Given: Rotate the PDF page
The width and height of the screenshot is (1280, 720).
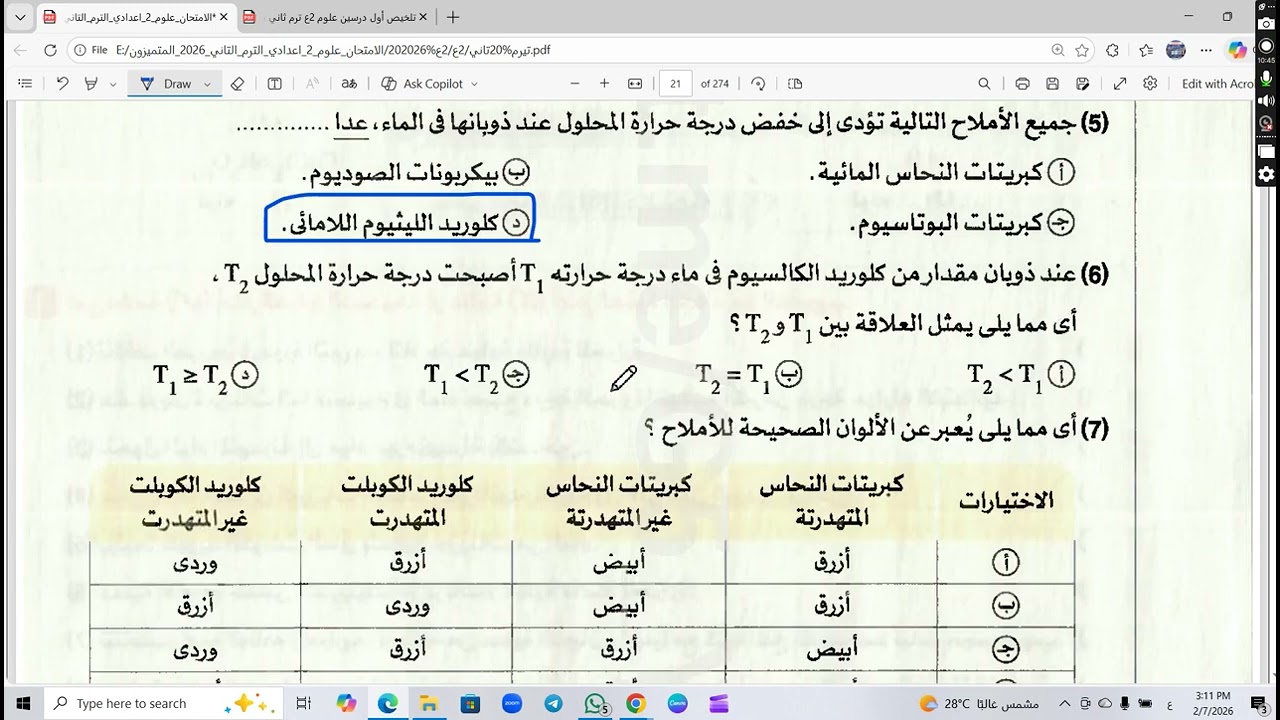Looking at the screenshot, I should pyautogui.click(x=758, y=84).
